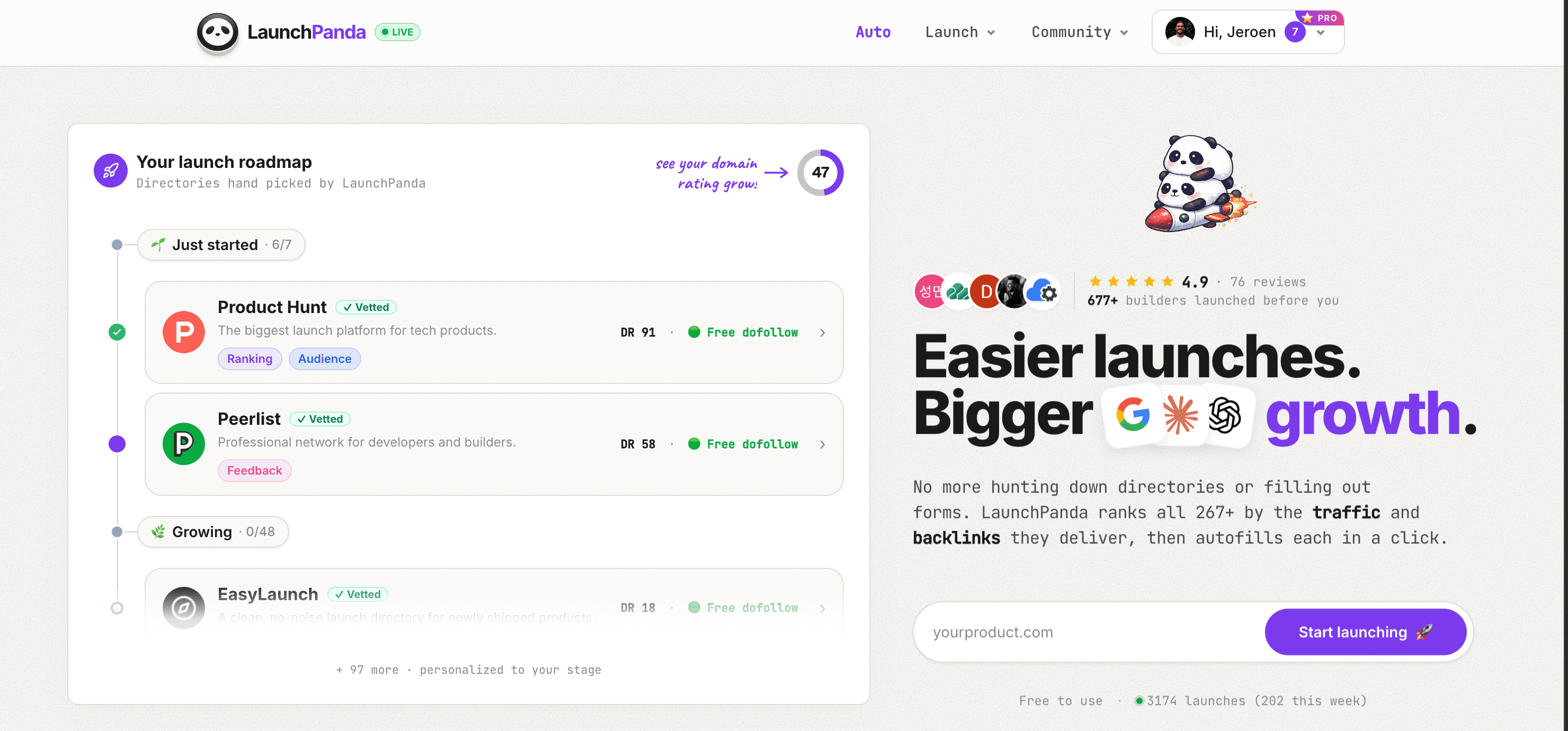Click the OpenAI knot icon in headline
Viewport: 1568px width, 731px height.
[x=1224, y=415]
